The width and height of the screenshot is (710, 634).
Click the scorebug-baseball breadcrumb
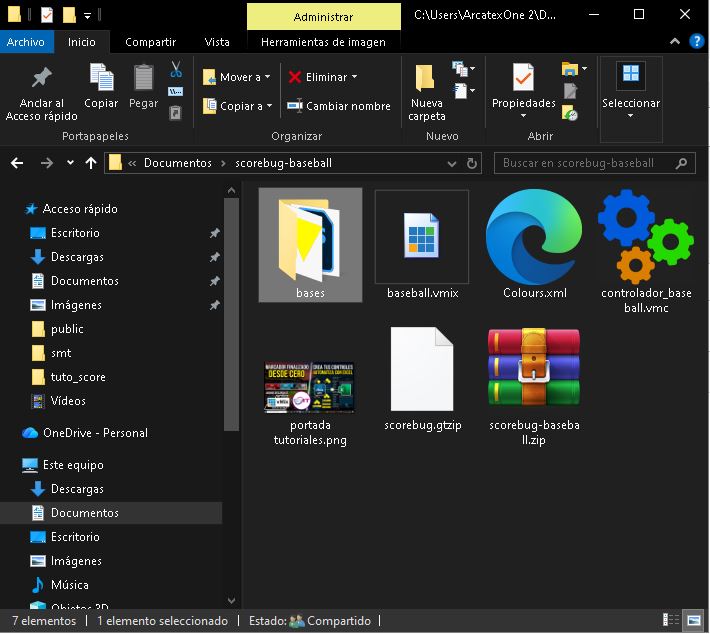(x=283, y=163)
